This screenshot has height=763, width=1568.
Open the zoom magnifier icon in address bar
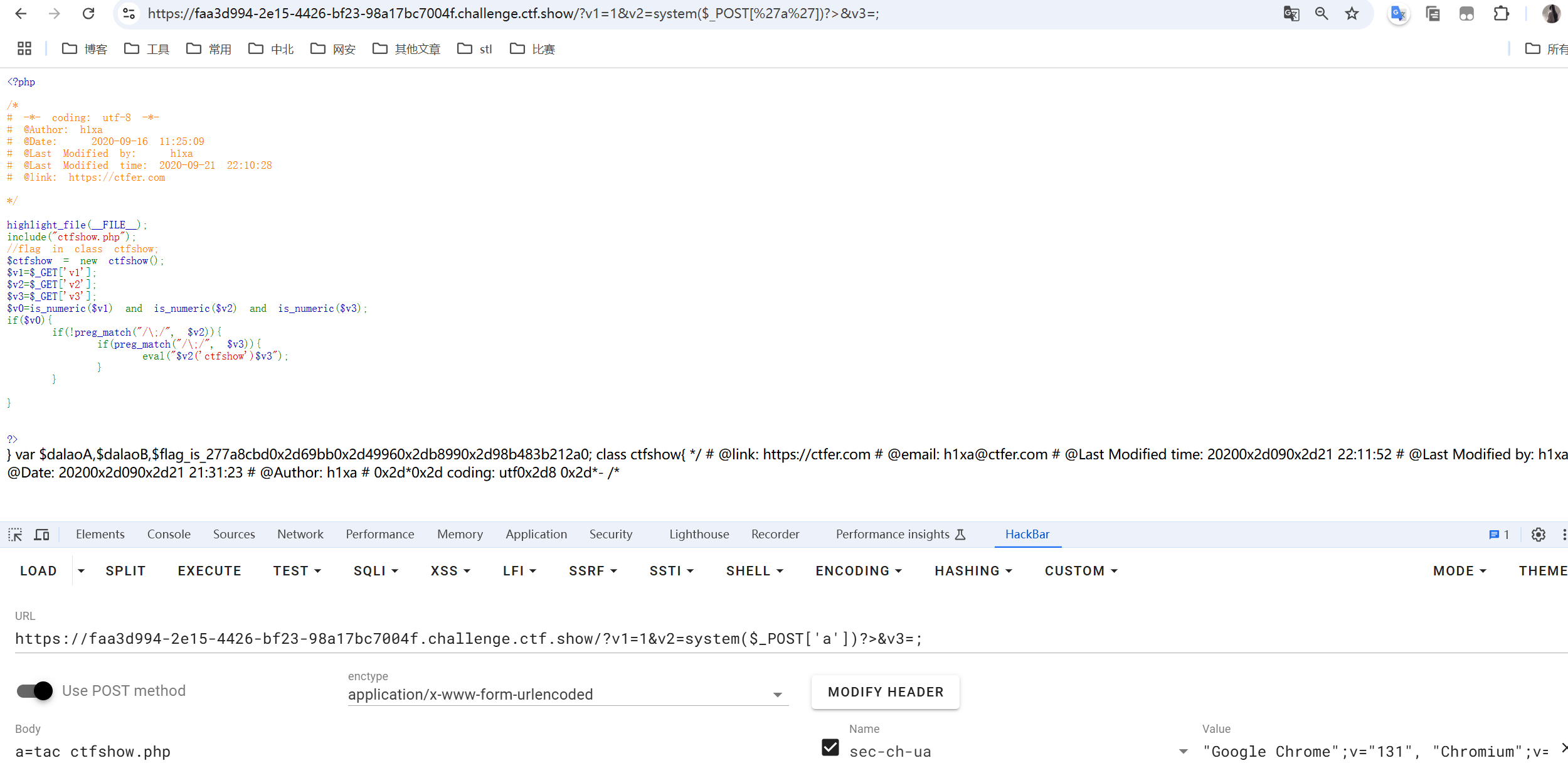pyautogui.click(x=1322, y=13)
